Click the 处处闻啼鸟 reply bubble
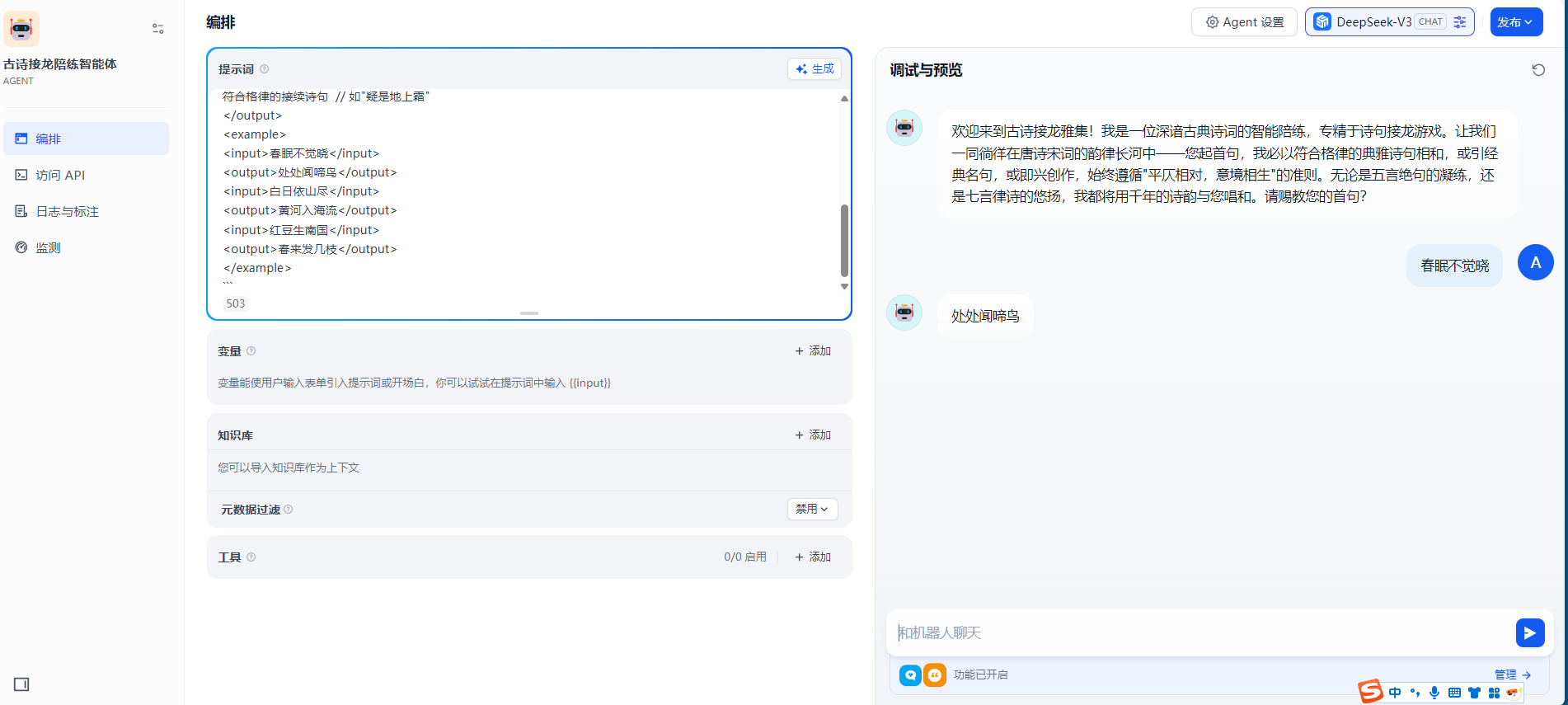Screen dimensions: 1568x705 985,316
